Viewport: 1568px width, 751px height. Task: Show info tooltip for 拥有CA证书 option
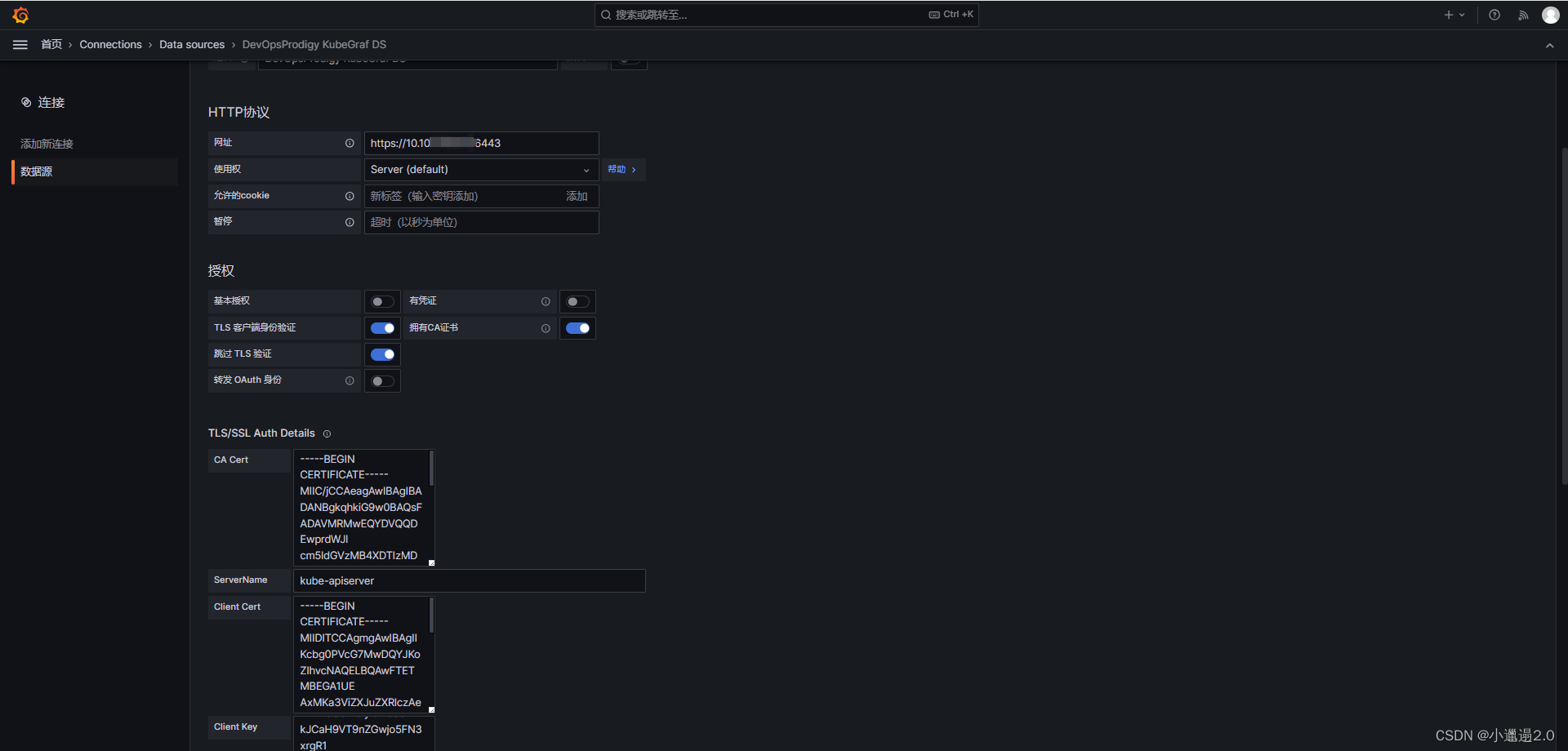(546, 328)
